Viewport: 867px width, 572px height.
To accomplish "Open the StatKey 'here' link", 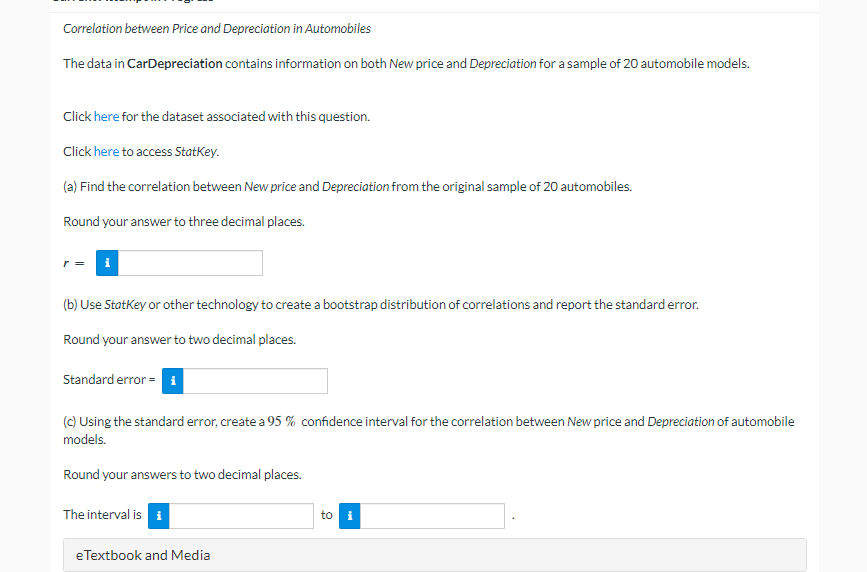I will [x=106, y=152].
